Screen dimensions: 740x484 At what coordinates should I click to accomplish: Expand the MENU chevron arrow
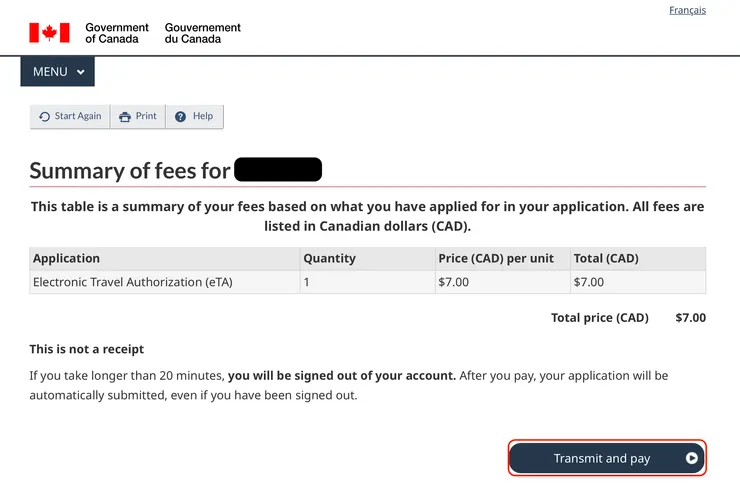point(81,72)
